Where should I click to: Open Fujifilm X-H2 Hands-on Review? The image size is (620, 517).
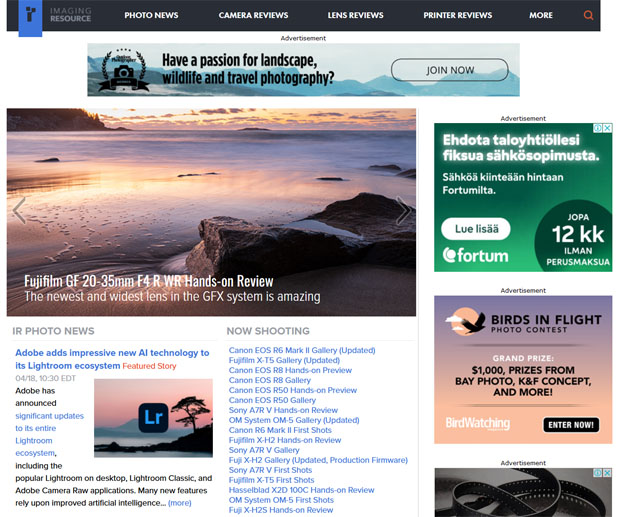[x=285, y=440]
